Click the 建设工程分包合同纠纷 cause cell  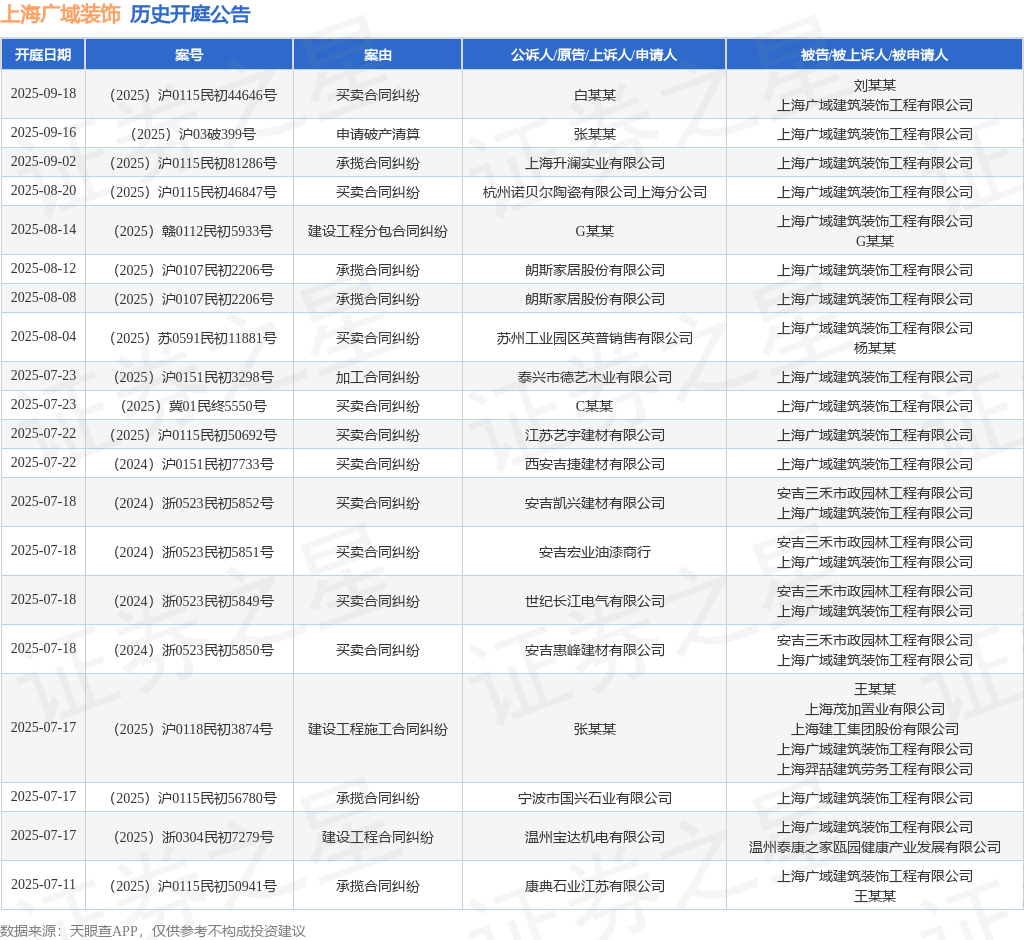pos(377,231)
